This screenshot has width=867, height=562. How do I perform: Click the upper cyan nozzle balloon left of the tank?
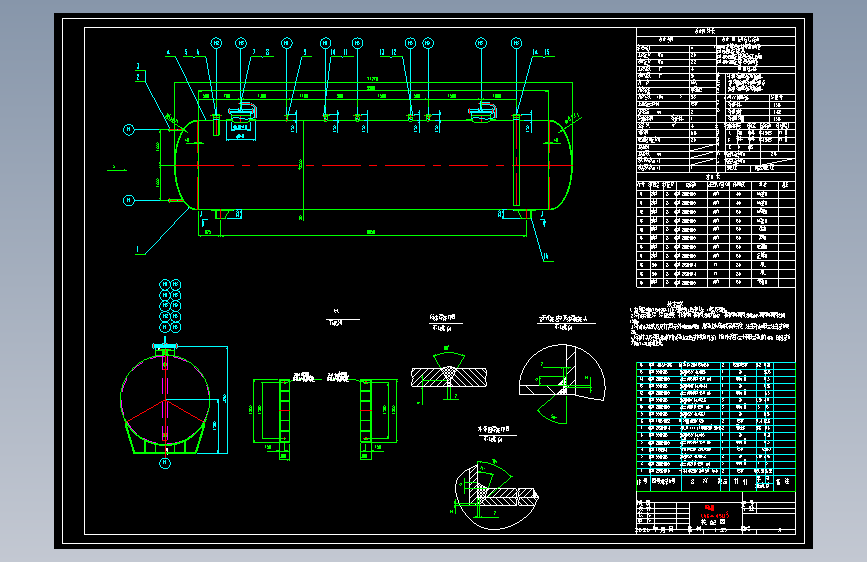128,129
